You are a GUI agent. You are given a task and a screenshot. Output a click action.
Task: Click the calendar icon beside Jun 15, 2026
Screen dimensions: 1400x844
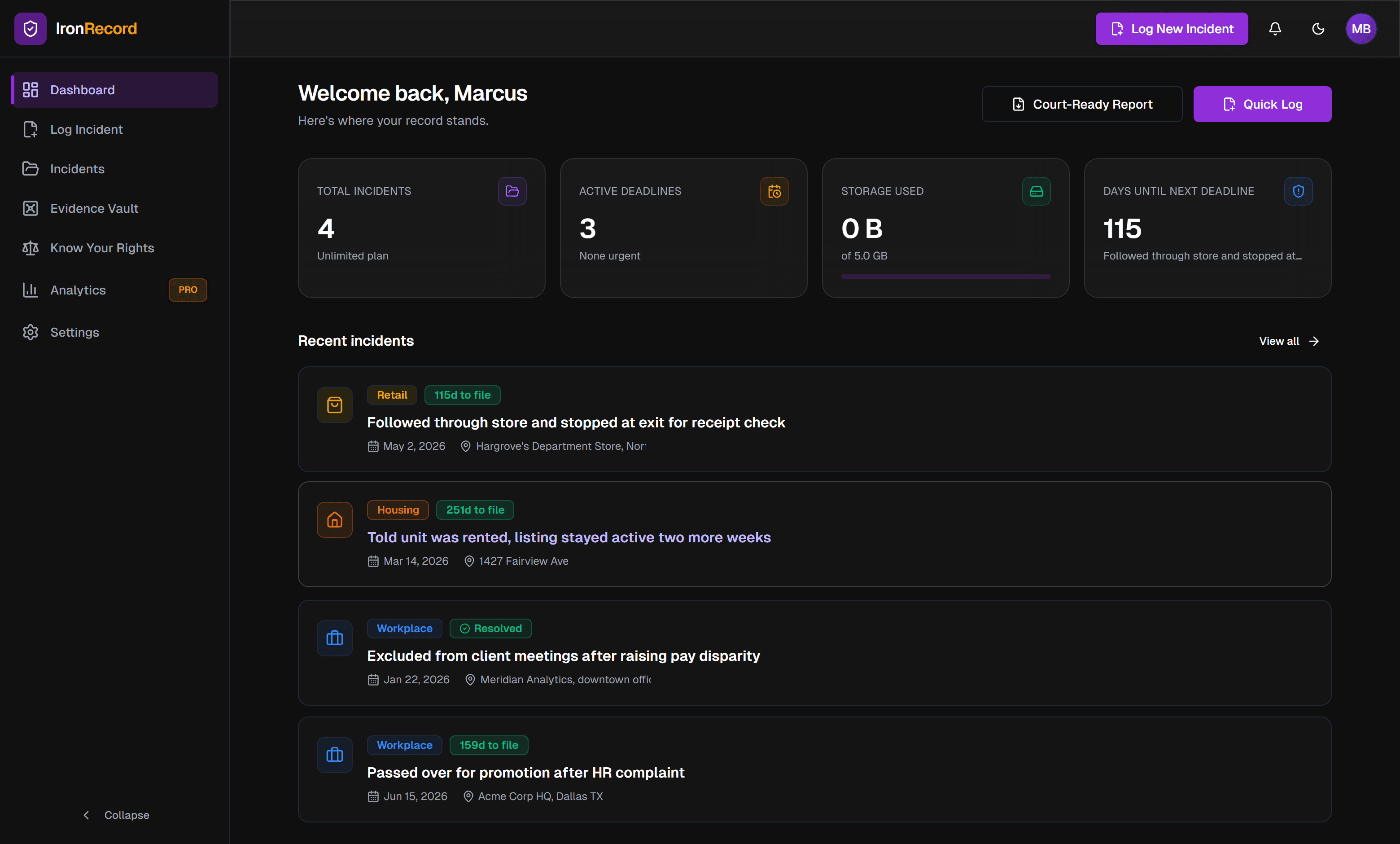(x=373, y=796)
